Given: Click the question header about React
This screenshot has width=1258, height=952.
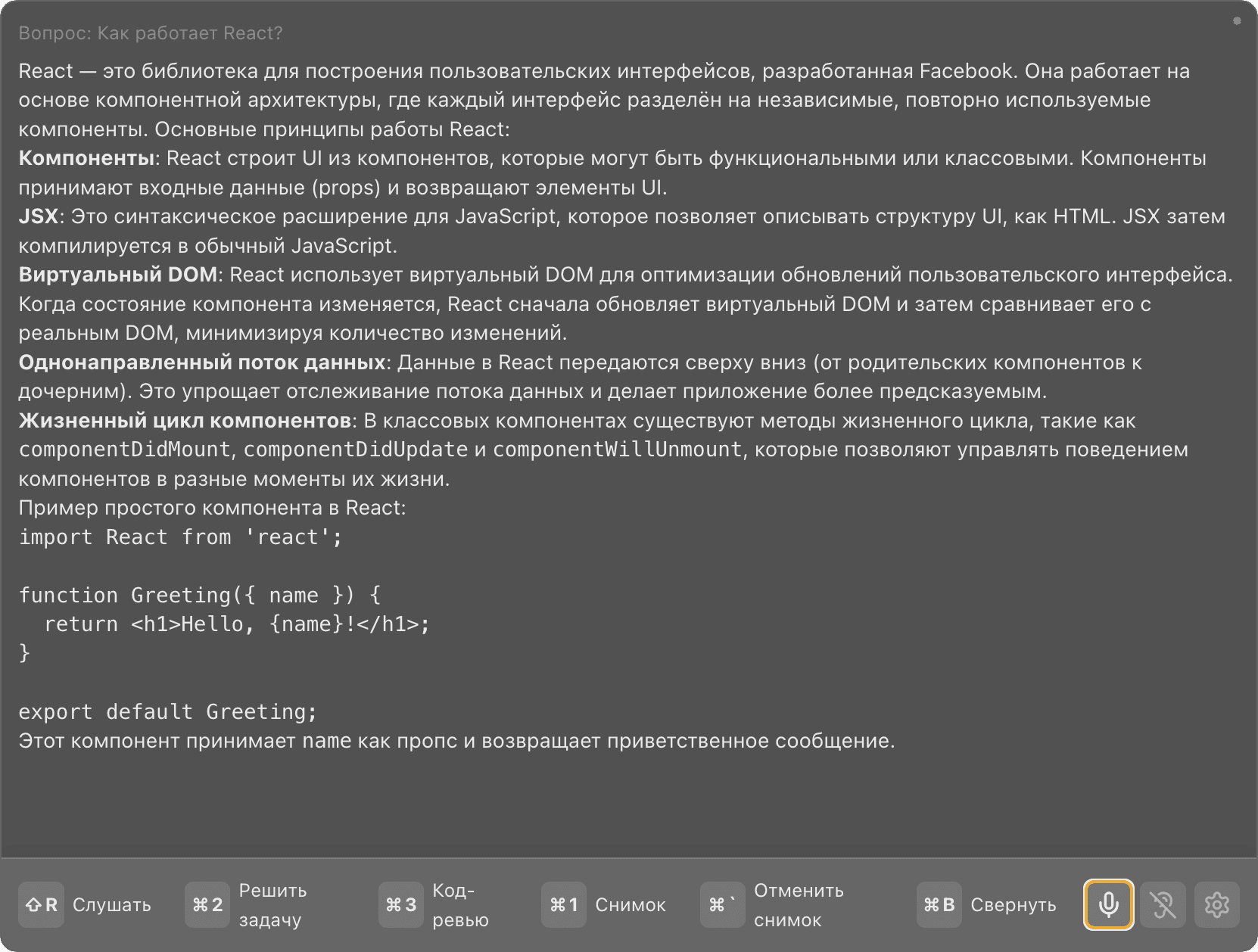Looking at the screenshot, I should point(151,33).
